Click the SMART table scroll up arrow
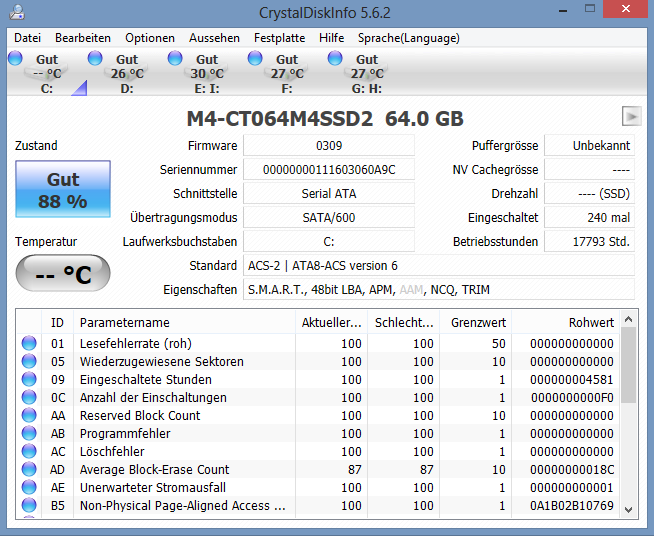654x536 pixels. [x=629, y=320]
